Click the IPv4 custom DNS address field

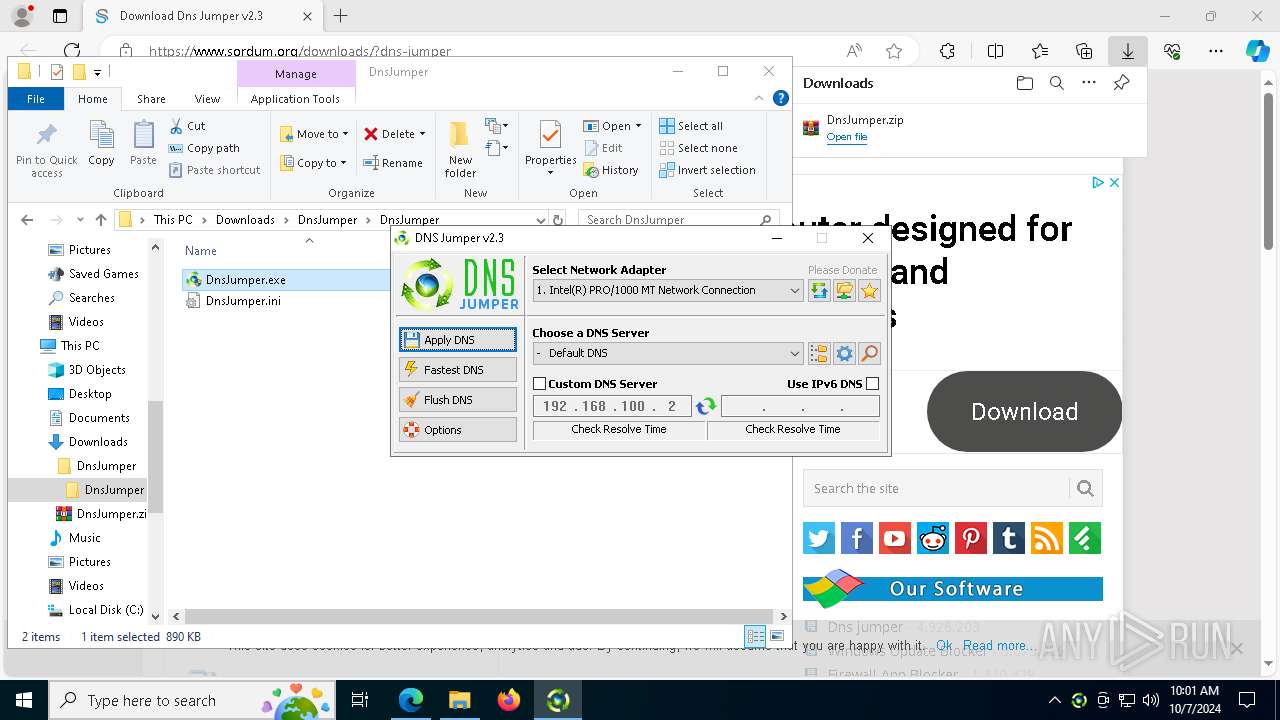coord(612,406)
